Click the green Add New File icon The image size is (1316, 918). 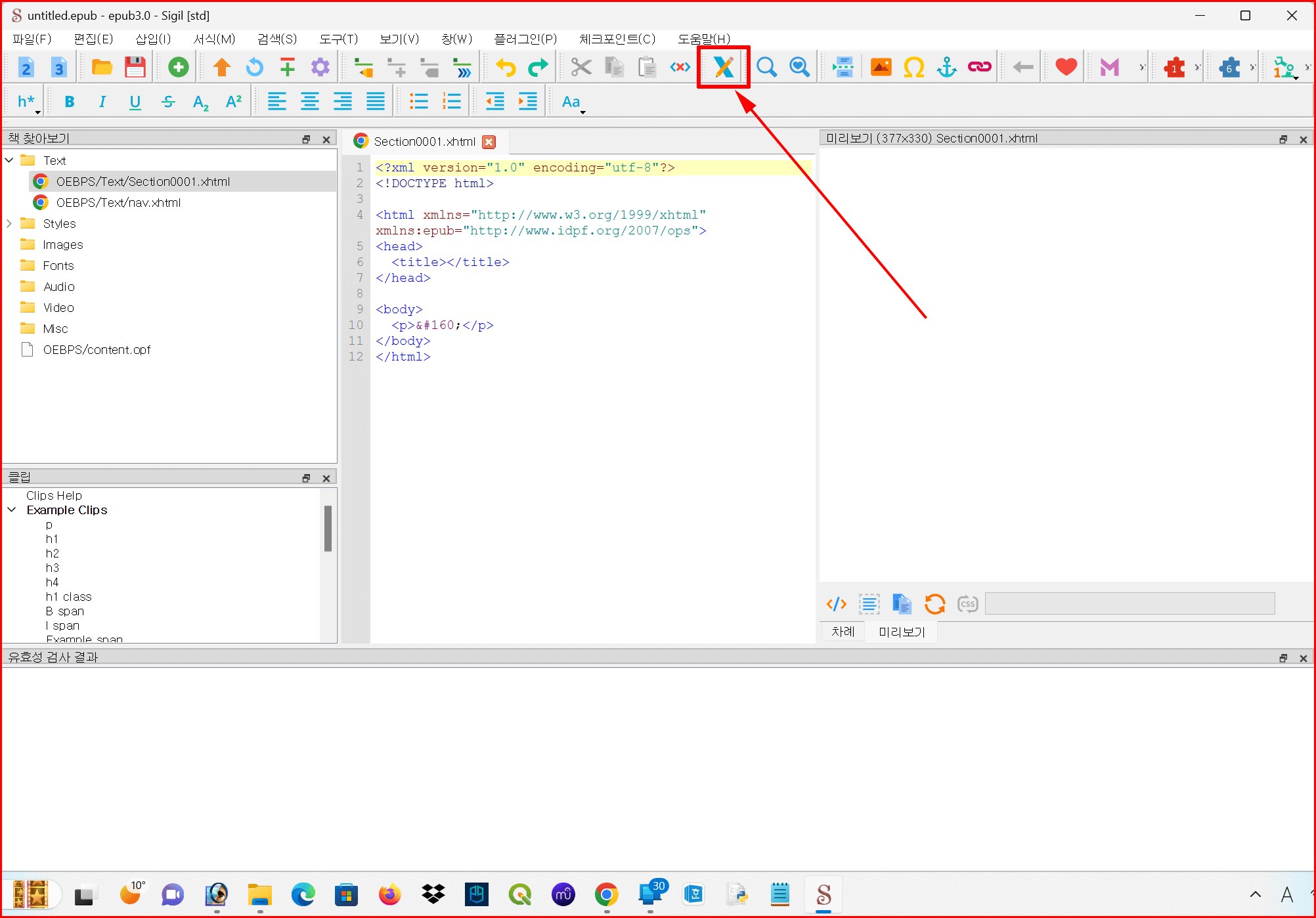point(178,67)
